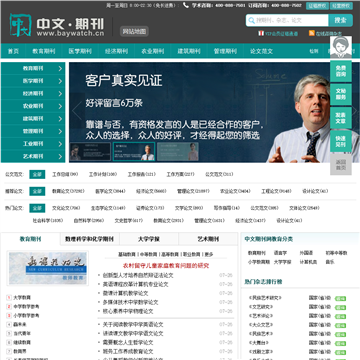The image size is (360, 360).
Task: Click green badge beside 《大众文艺》
Action: point(340,325)
